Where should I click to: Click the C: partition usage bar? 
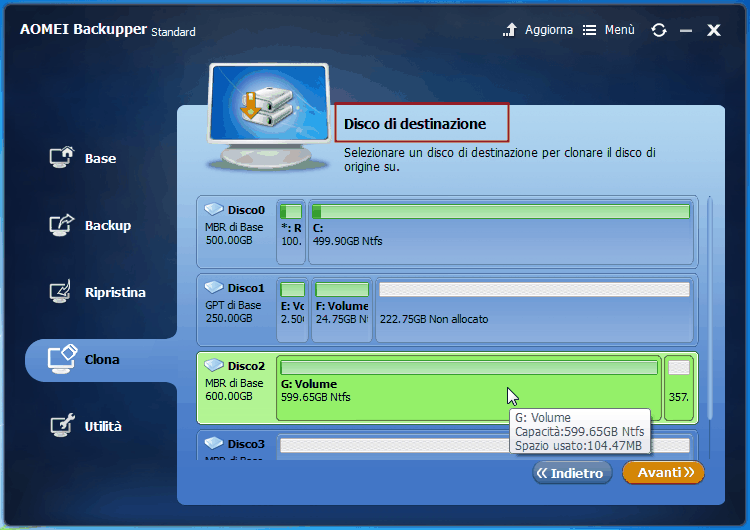[x=501, y=211]
